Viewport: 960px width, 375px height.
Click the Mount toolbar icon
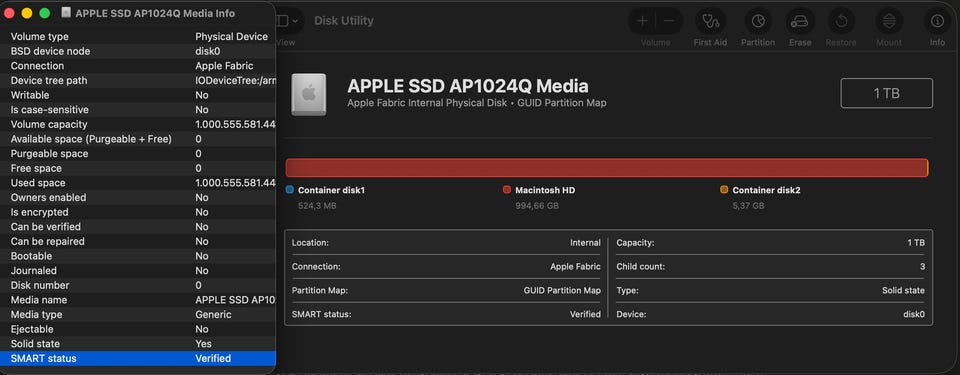(889, 21)
